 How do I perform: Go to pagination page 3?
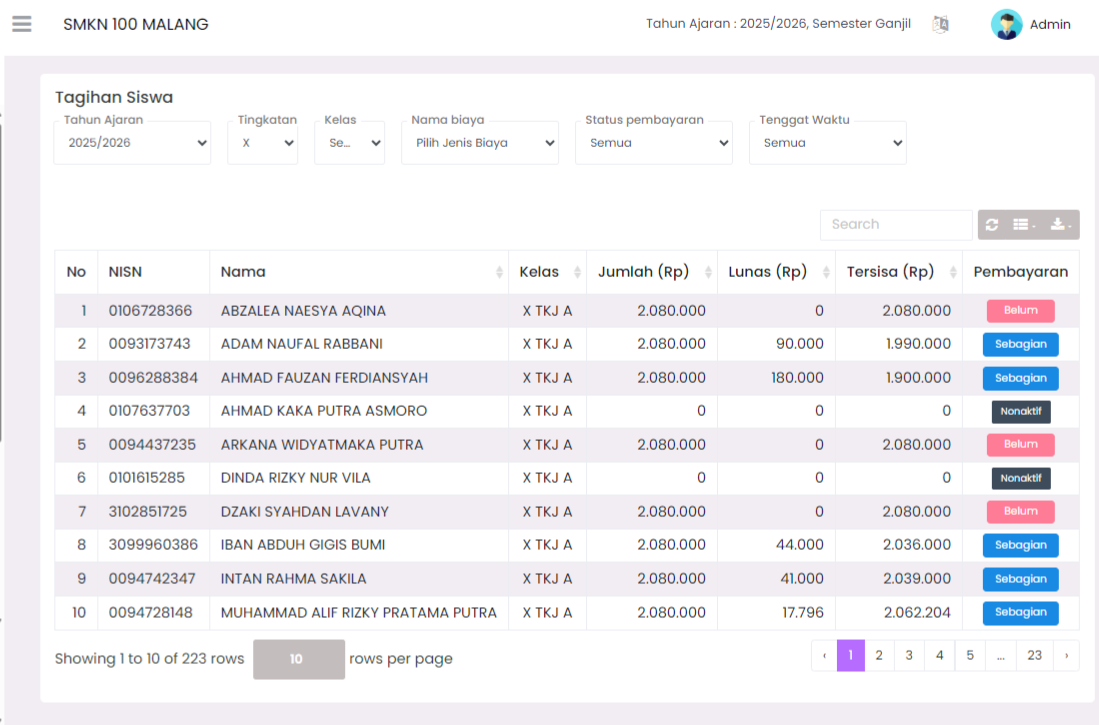[x=909, y=656]
